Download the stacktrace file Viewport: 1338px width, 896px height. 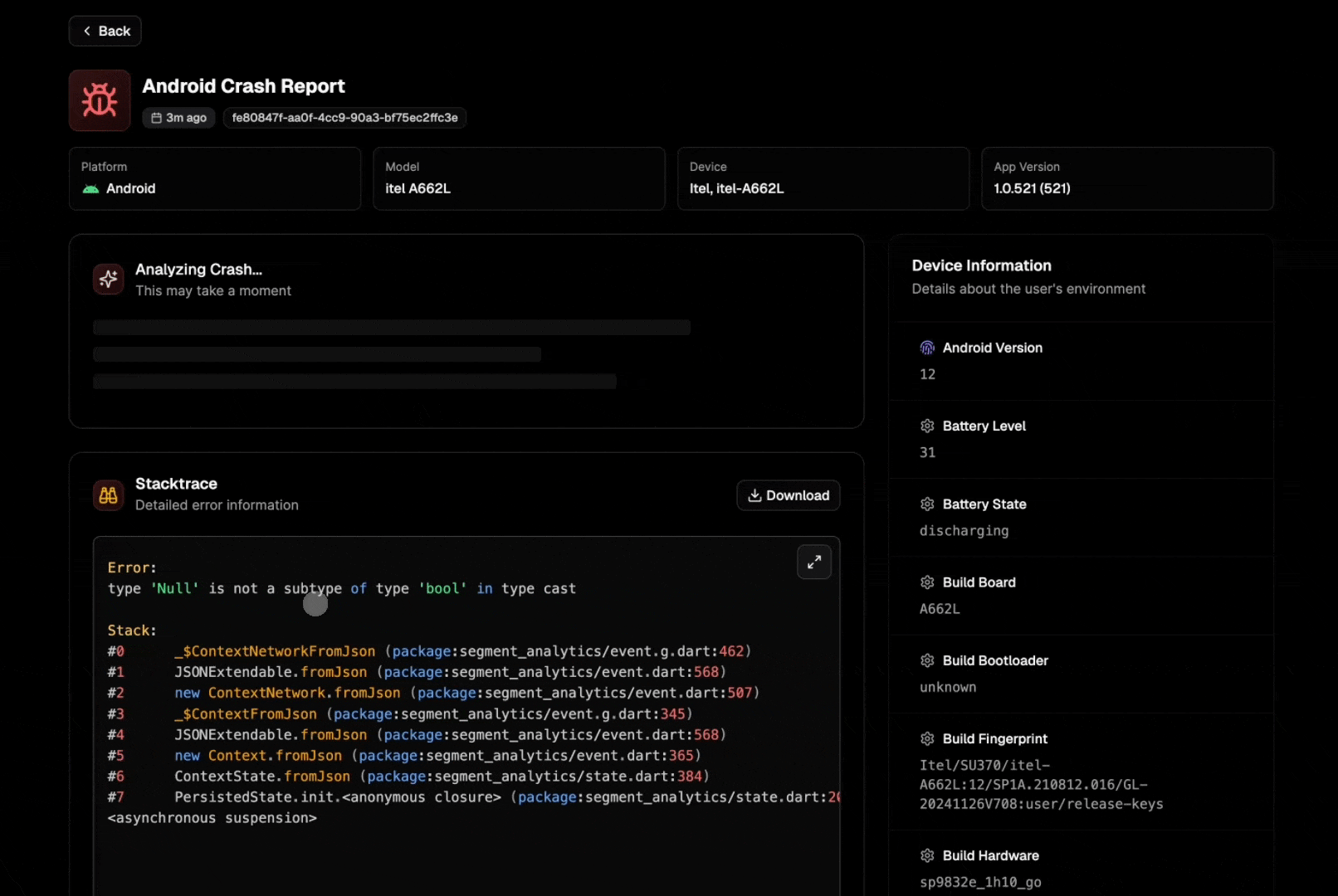[x=788, y=495]
